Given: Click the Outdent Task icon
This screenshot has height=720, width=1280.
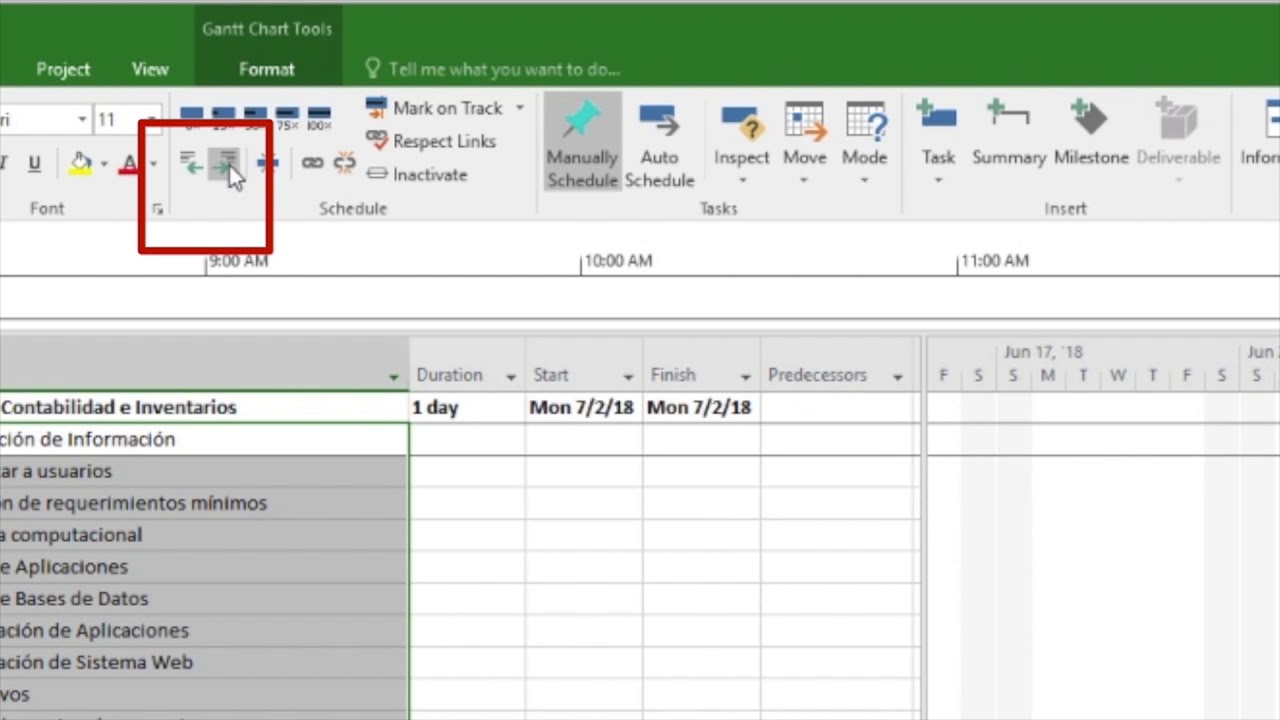Looking at the screenshot, I should (x=190, y=162).
